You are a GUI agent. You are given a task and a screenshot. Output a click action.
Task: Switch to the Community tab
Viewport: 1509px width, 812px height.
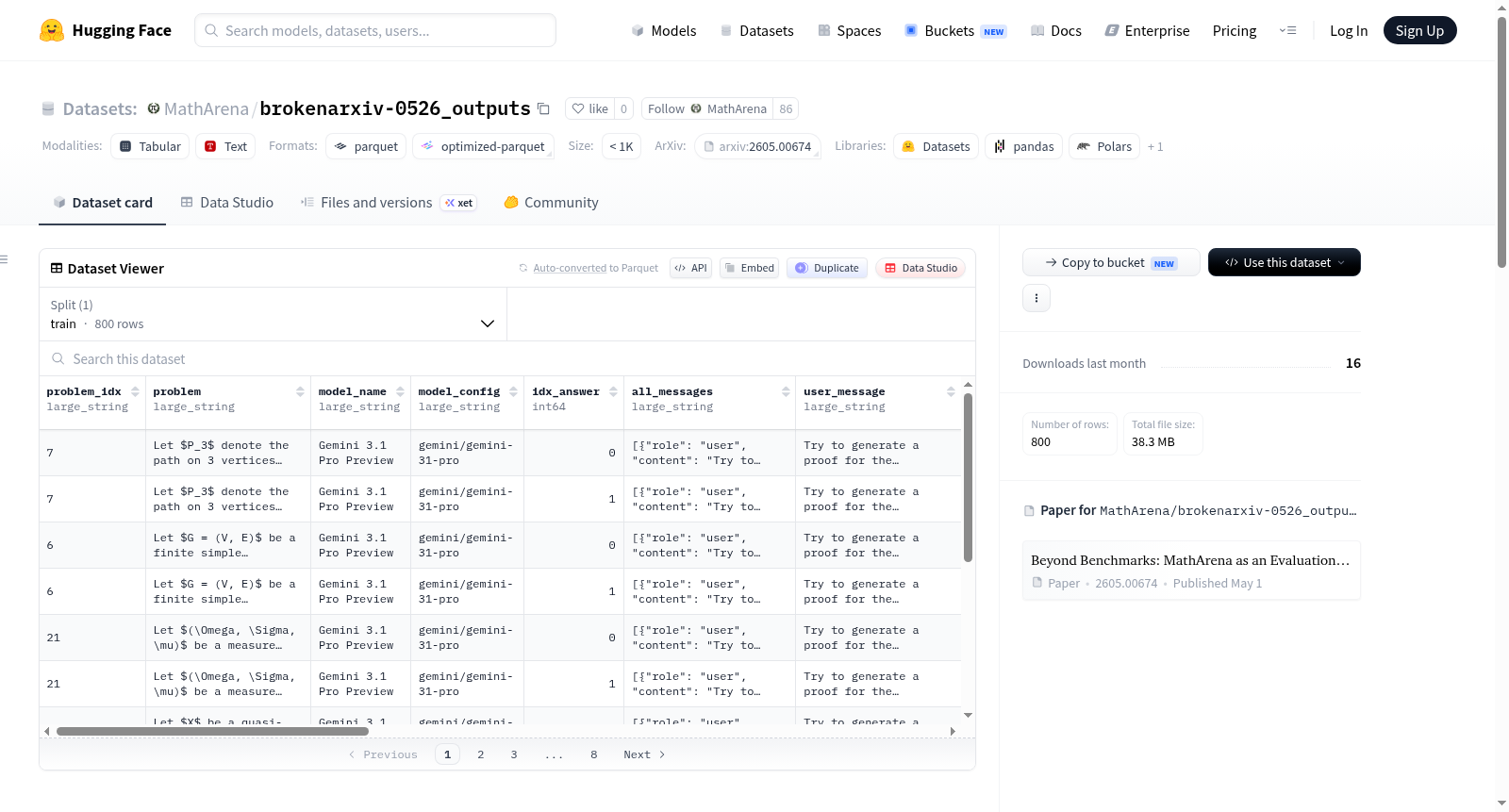(x=552, y=202)
